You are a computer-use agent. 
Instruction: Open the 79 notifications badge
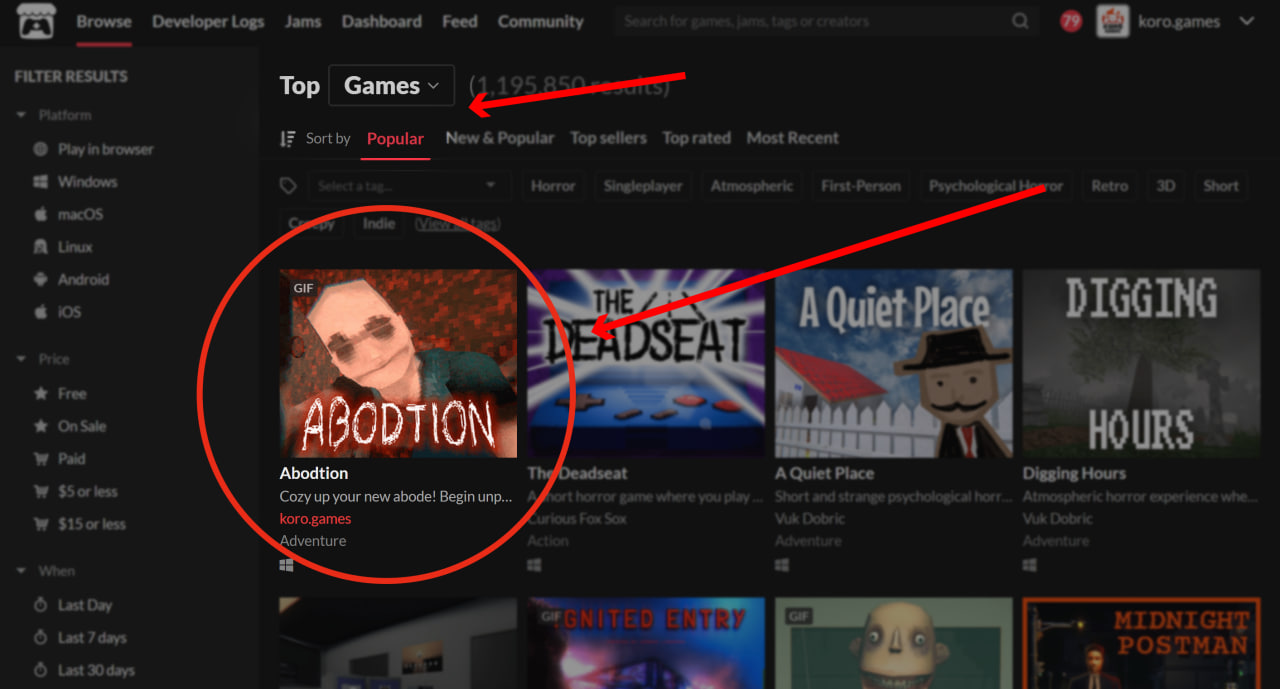click(x=1071, y=21)
